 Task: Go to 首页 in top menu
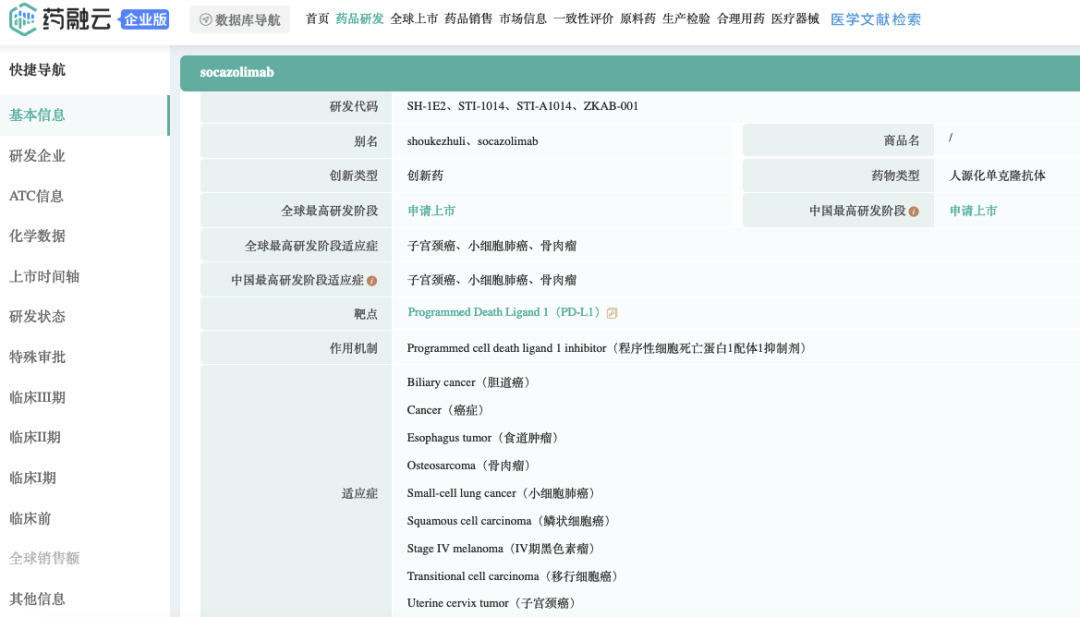(317, 19)
